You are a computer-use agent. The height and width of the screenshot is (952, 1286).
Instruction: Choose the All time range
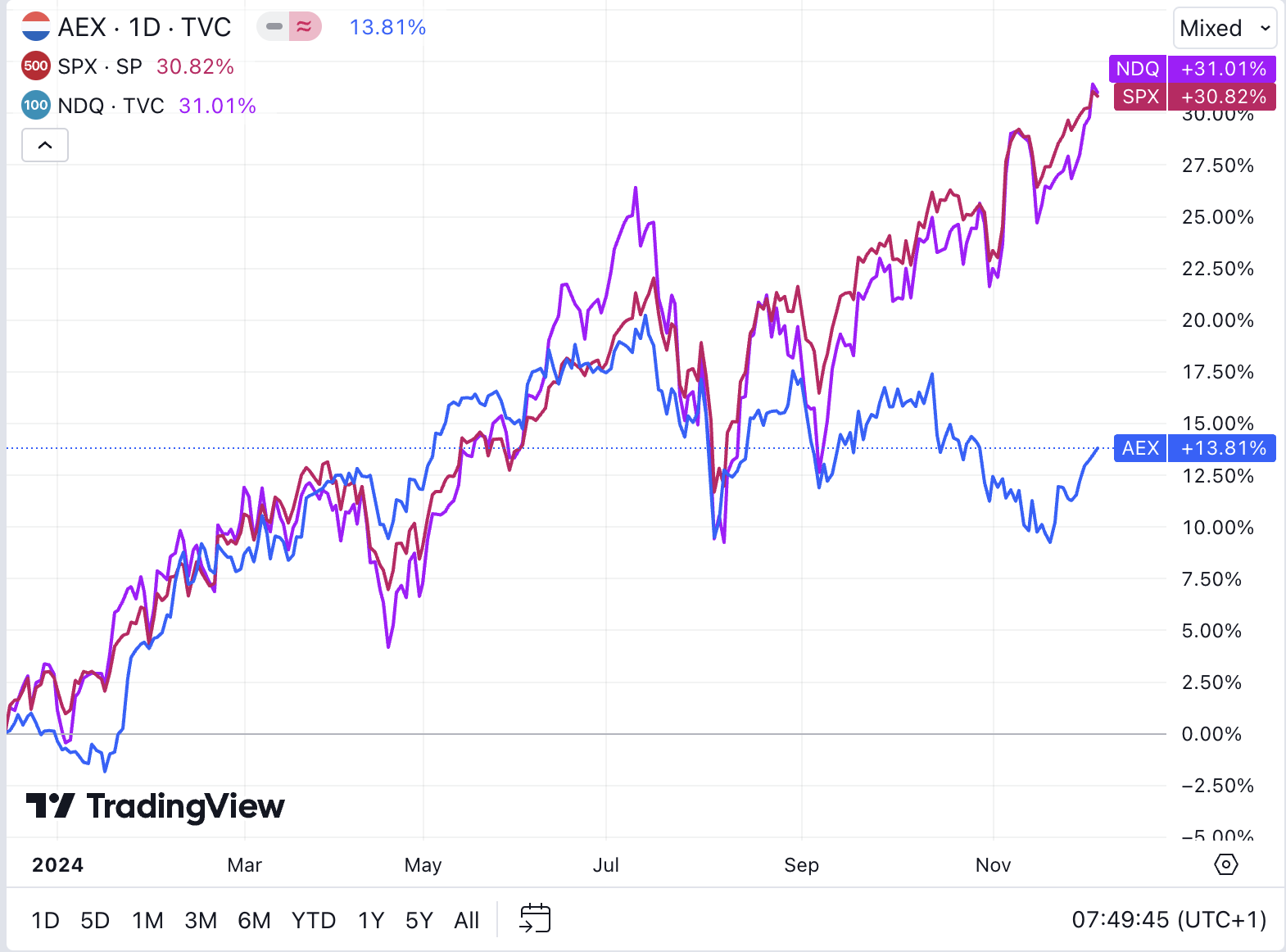(466, 921)
